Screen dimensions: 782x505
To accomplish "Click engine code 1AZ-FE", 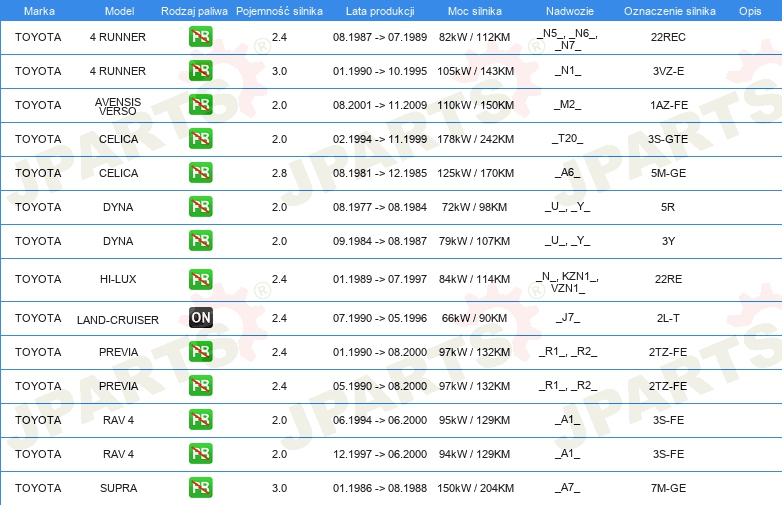I will 669,105.
